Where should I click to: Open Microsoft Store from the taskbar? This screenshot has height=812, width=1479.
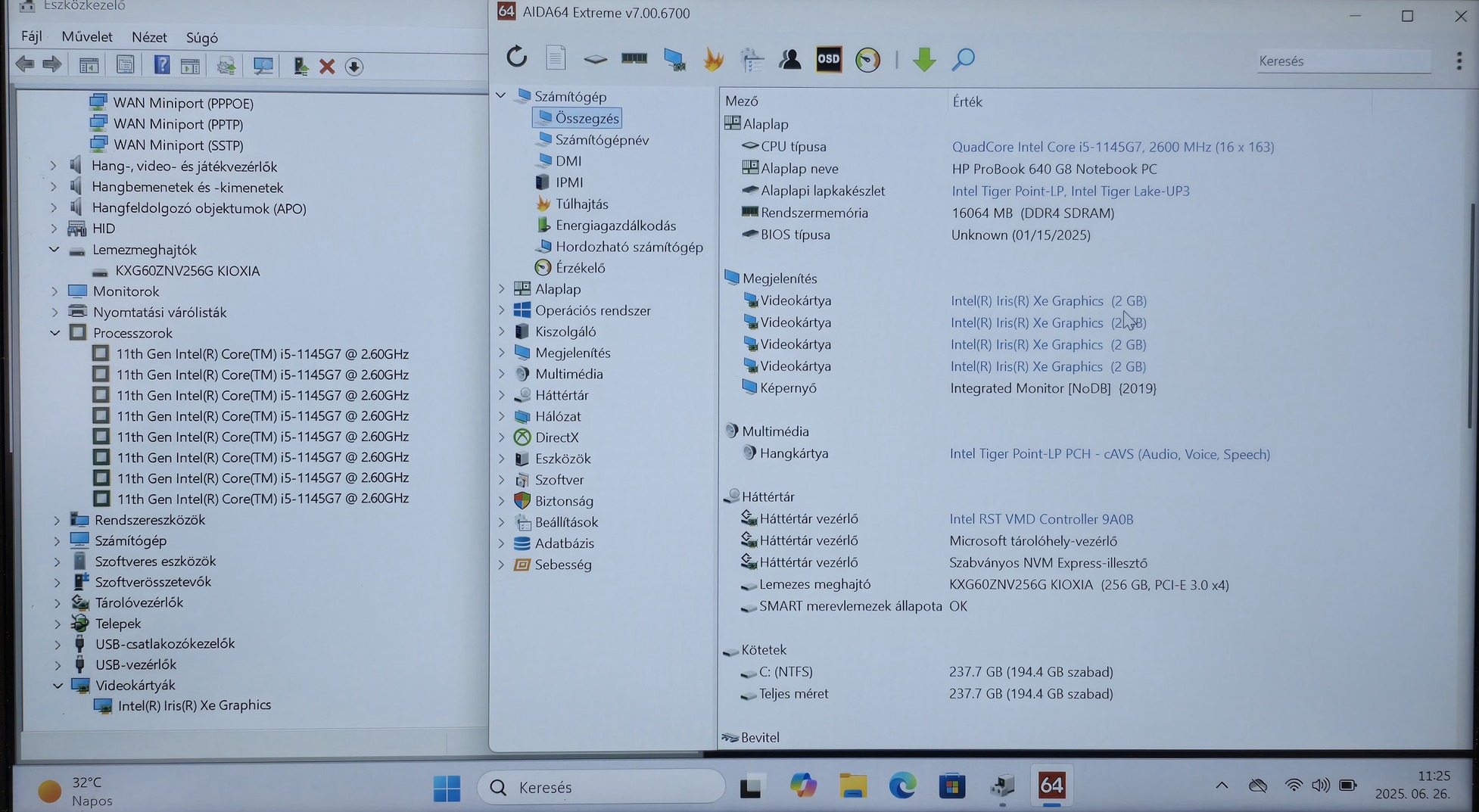click(952, 787)
